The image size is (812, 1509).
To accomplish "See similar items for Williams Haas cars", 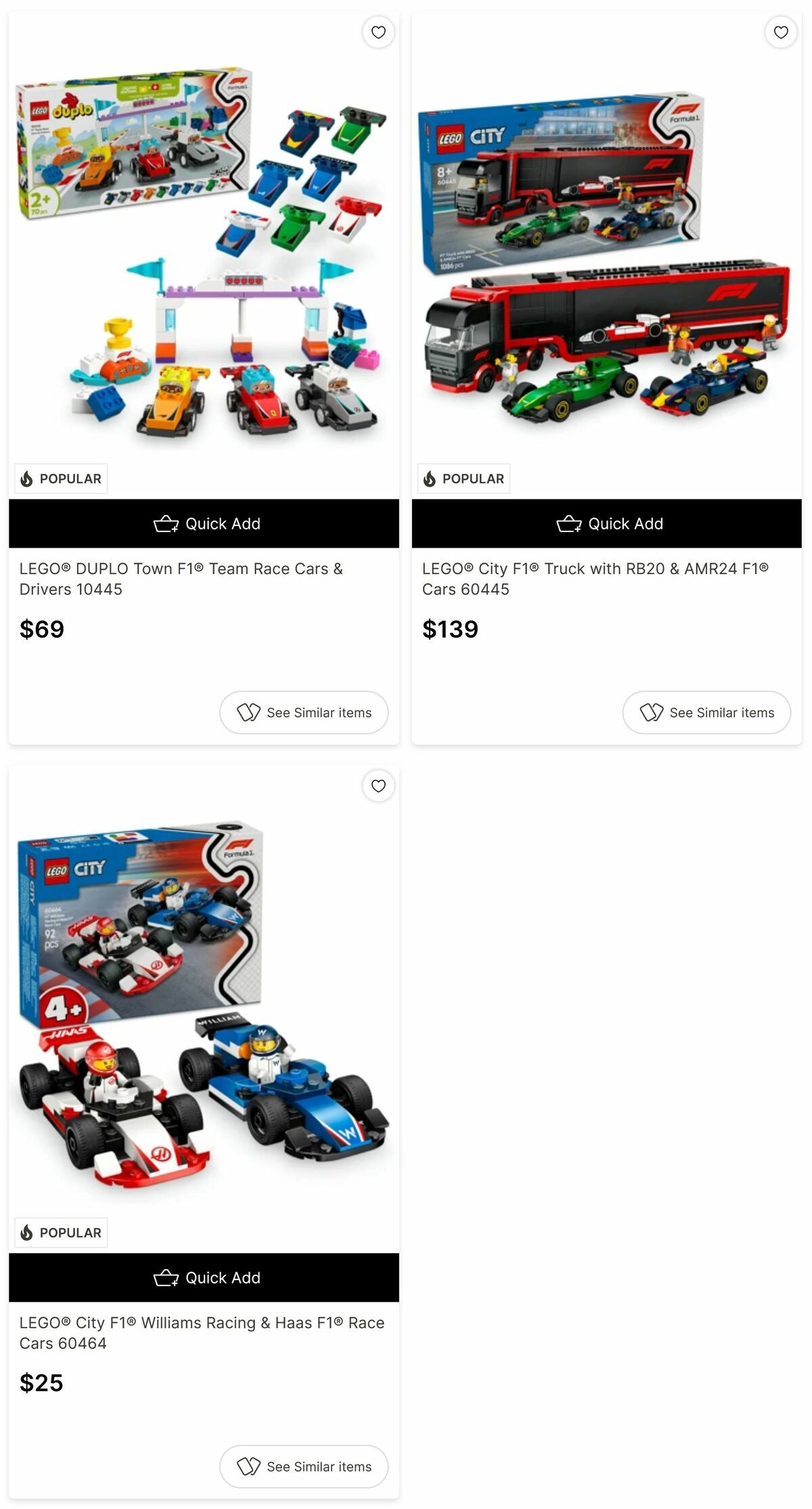I will point(304,1466).
